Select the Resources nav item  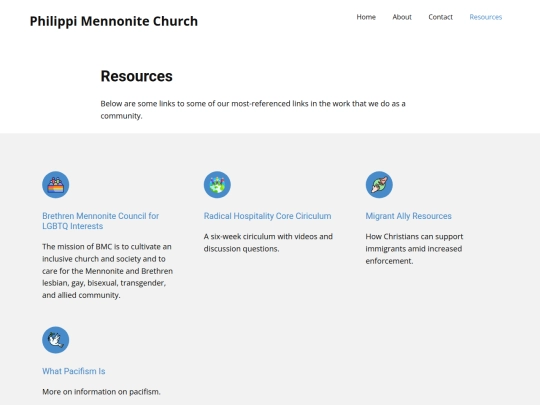pos(486,17)
